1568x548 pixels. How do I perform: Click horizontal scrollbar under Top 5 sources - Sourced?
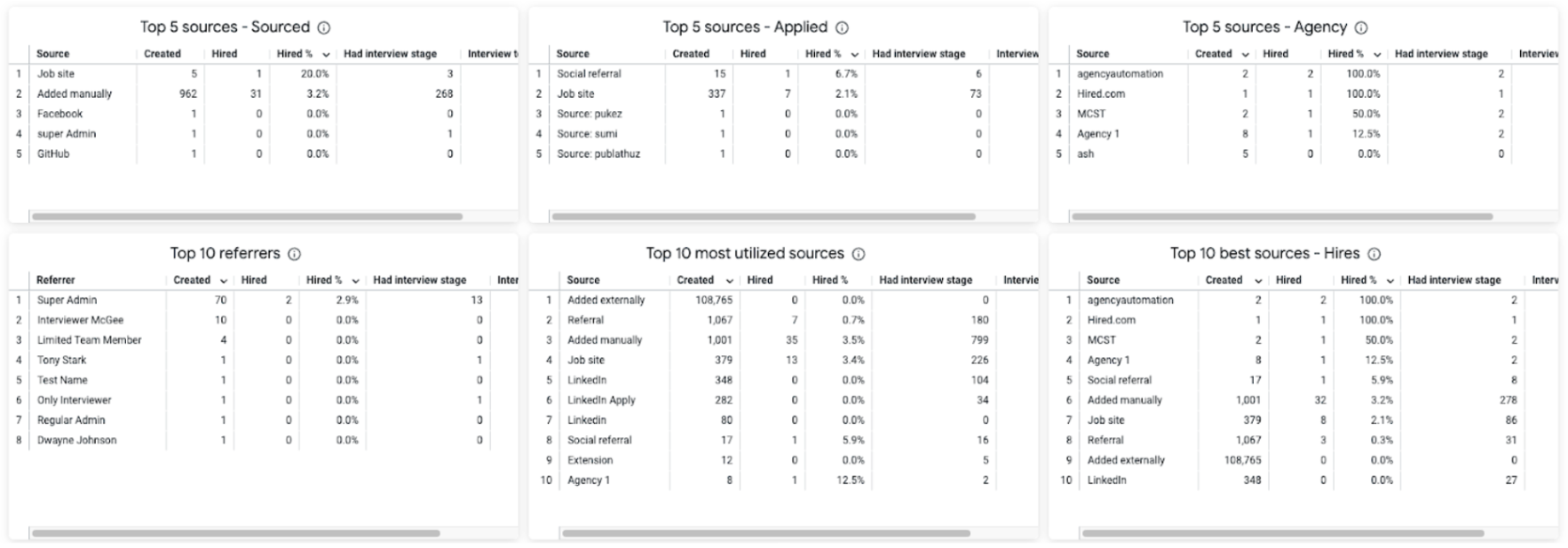click(x=247, y=216)
